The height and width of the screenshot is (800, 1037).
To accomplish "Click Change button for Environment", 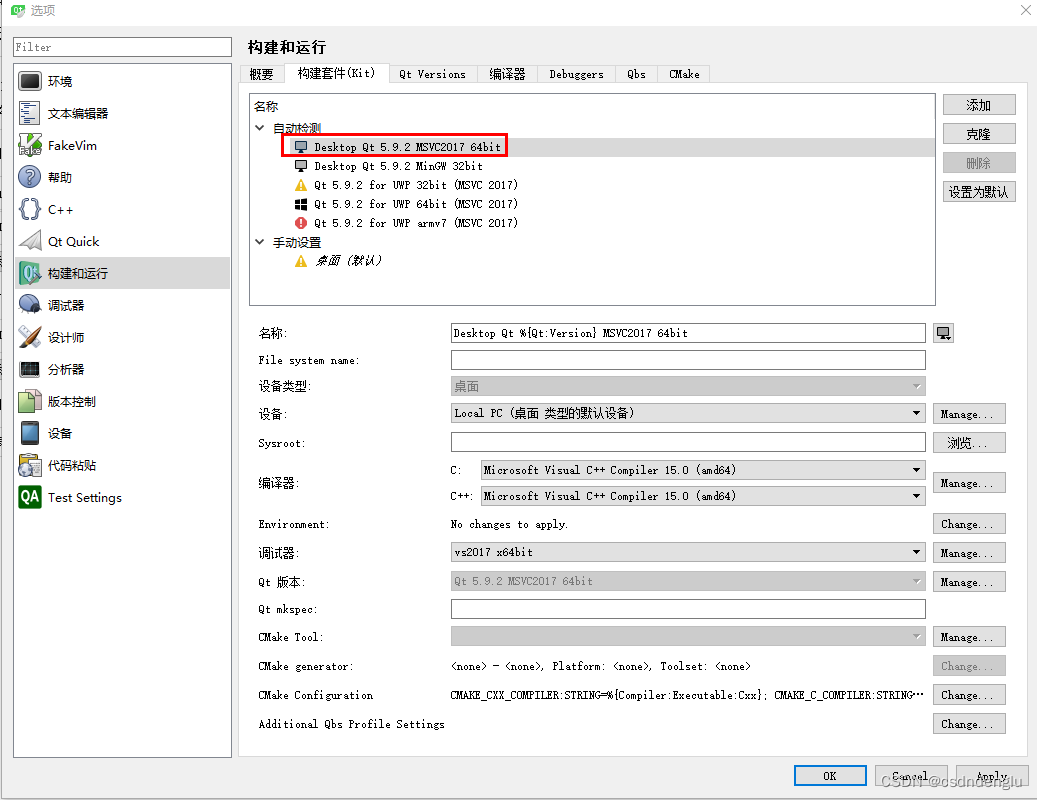I will pyautogui.click(x=969, y=524).
